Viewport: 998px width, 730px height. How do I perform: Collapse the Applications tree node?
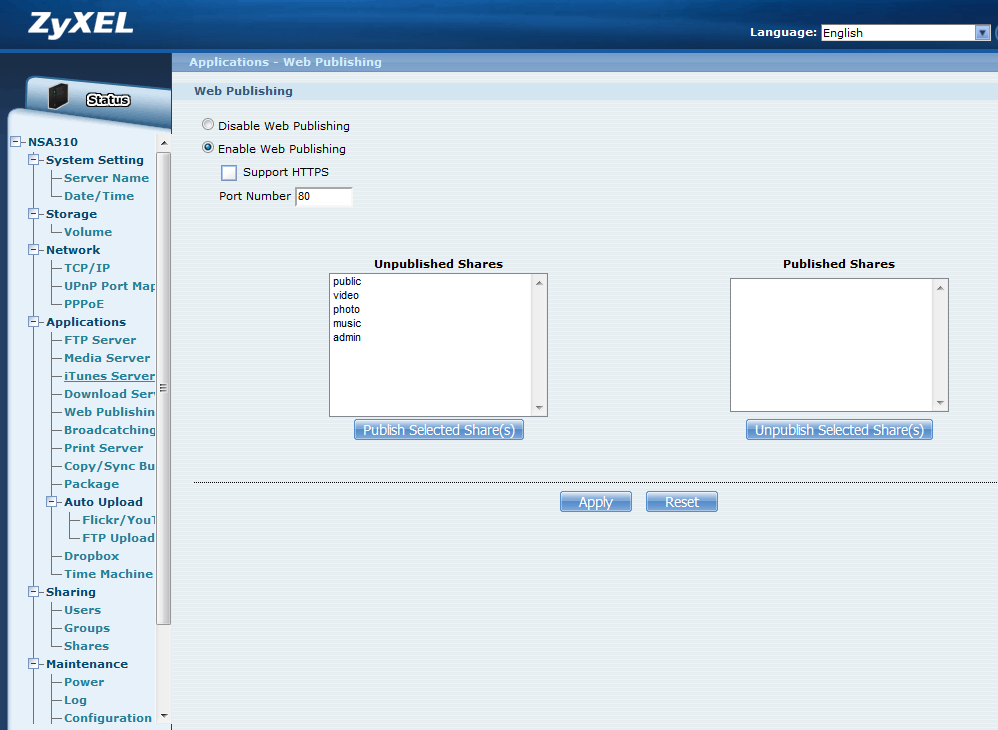(x=34, y=322)
